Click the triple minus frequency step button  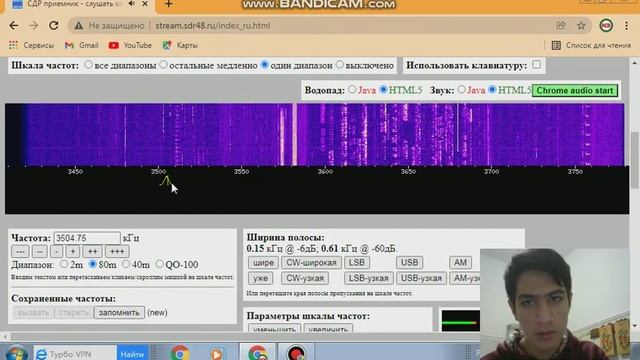click(20, 251)
